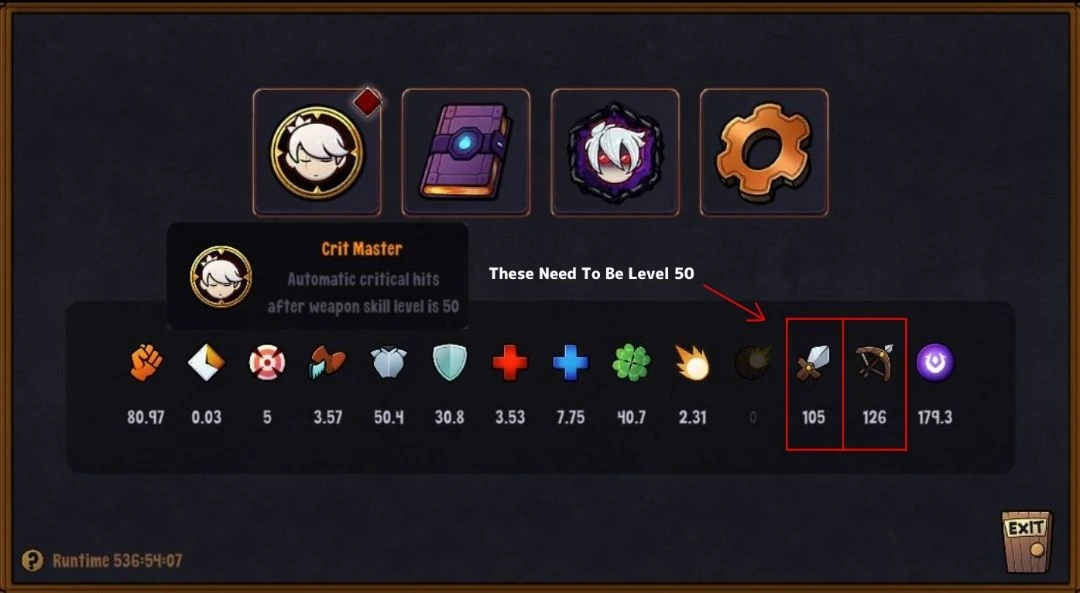Image resolution: width=1080 pixels, height=593 pixels.
Task: Open the white-haired character profile tab
Action: pyautogui.click(x=317, y=152)
